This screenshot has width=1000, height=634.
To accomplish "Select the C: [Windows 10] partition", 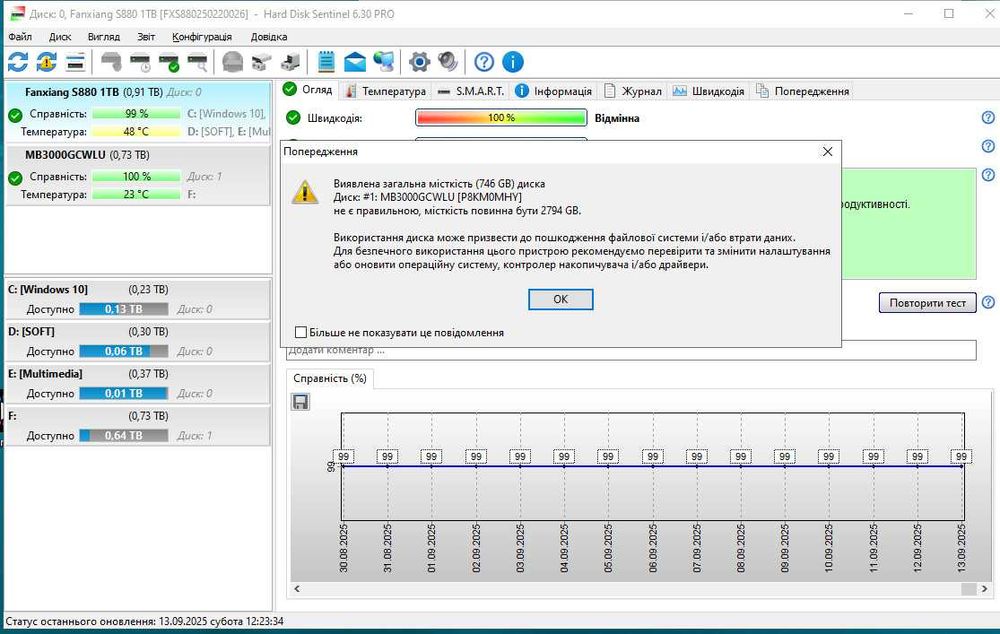I will (138, 299).
